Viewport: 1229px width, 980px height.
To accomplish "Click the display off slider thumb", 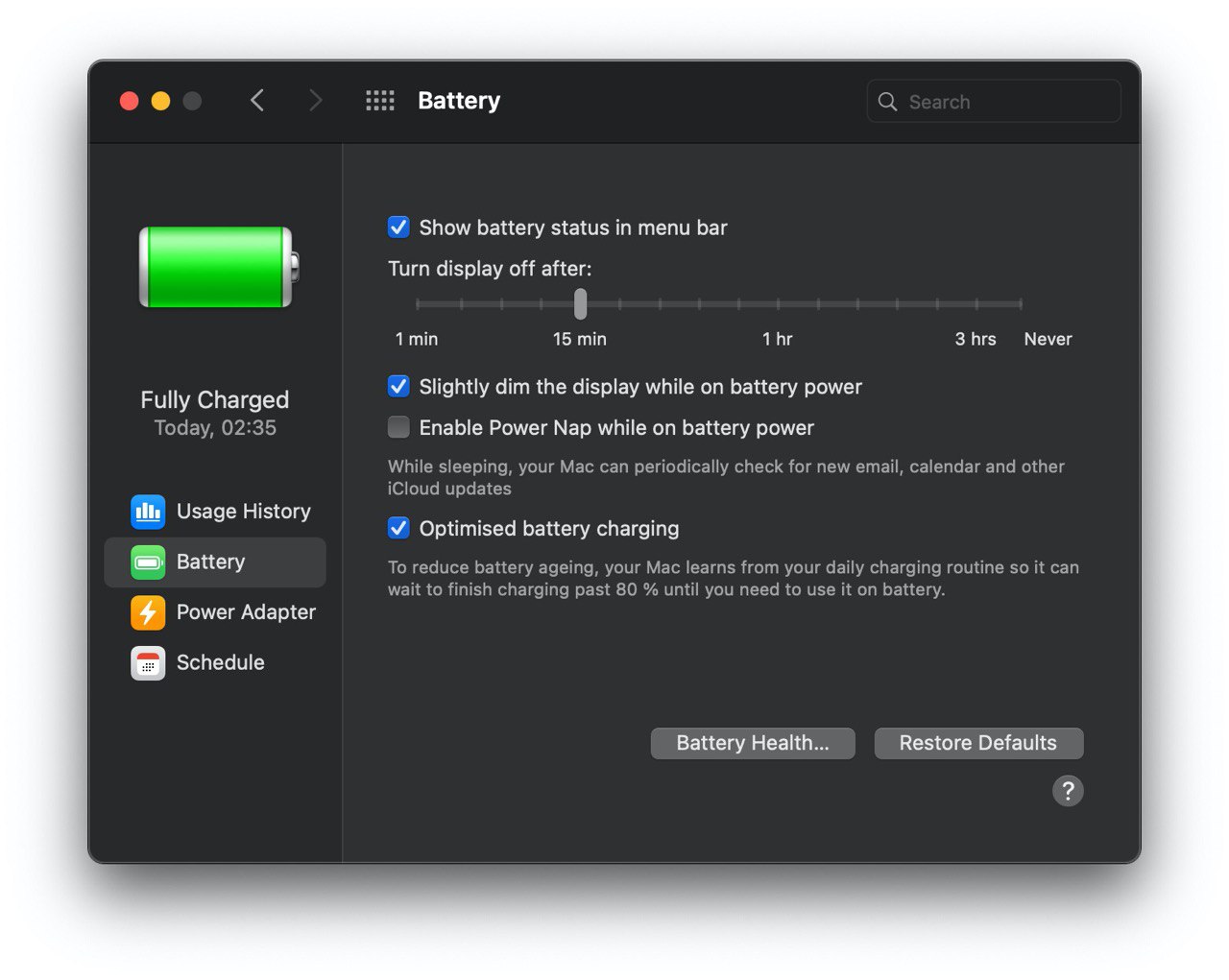I will [580, 303].
